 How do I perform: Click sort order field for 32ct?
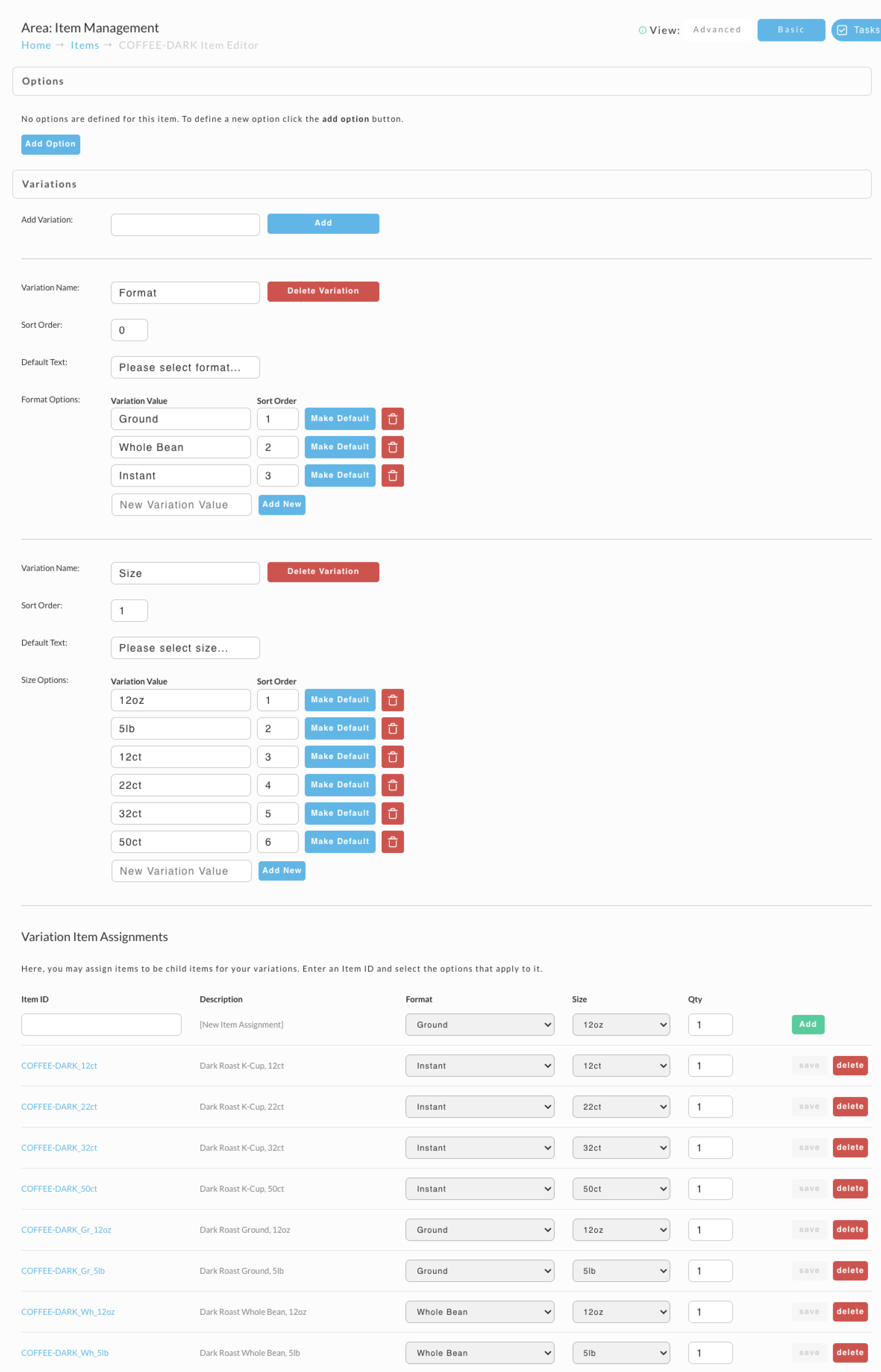coord(278,814)
